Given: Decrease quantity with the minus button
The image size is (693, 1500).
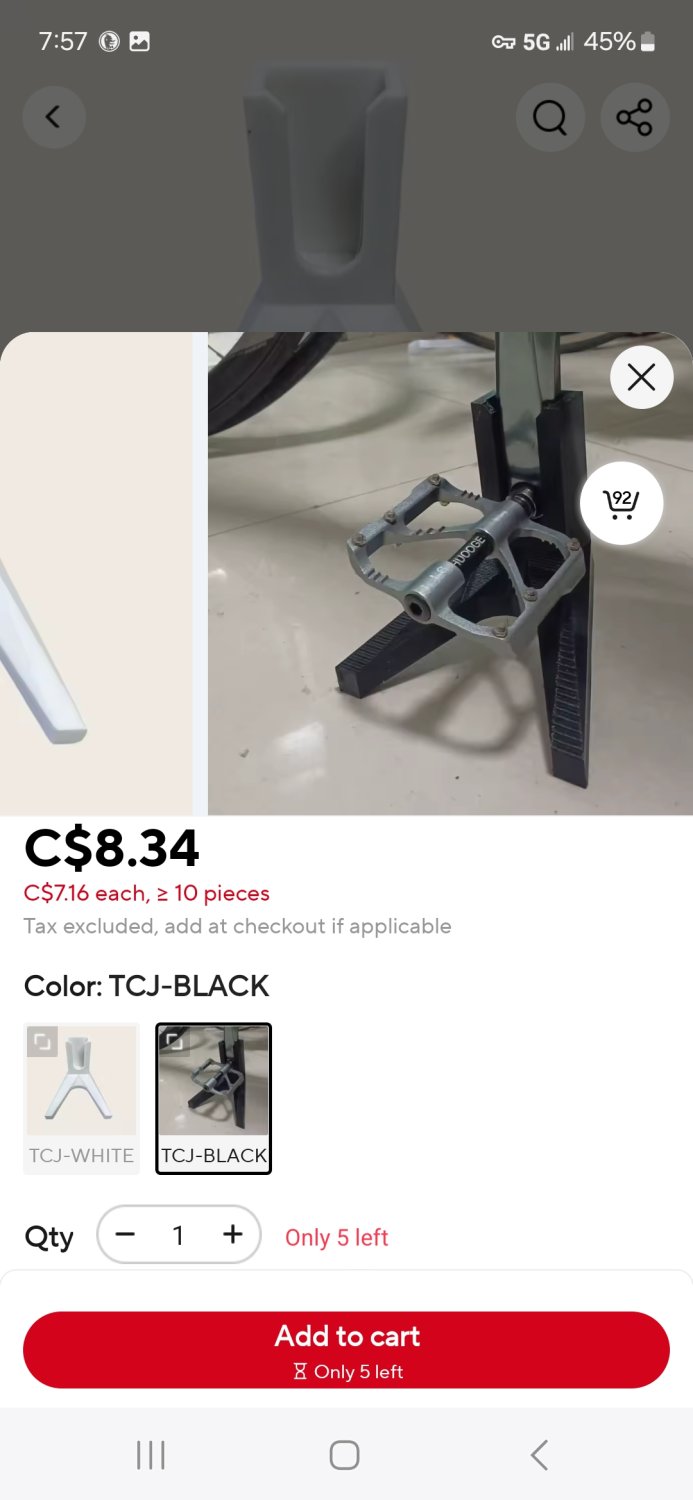Looking at the screenshot, I should [125, 1235].
